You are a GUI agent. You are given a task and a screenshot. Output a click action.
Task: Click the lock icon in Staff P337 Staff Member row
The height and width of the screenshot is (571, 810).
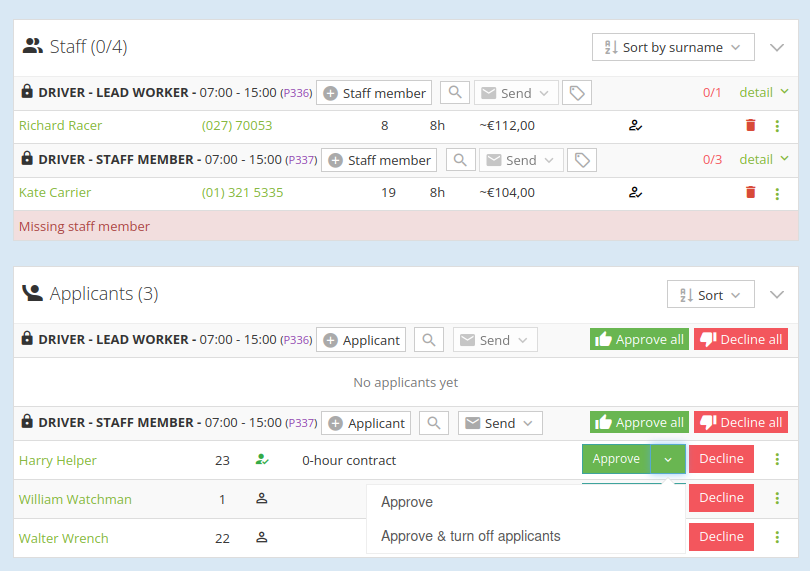27,158
